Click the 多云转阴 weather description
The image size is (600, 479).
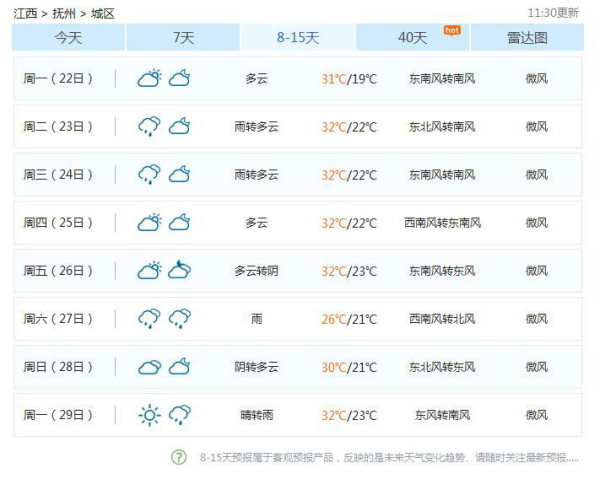click(x=256, y=271)
